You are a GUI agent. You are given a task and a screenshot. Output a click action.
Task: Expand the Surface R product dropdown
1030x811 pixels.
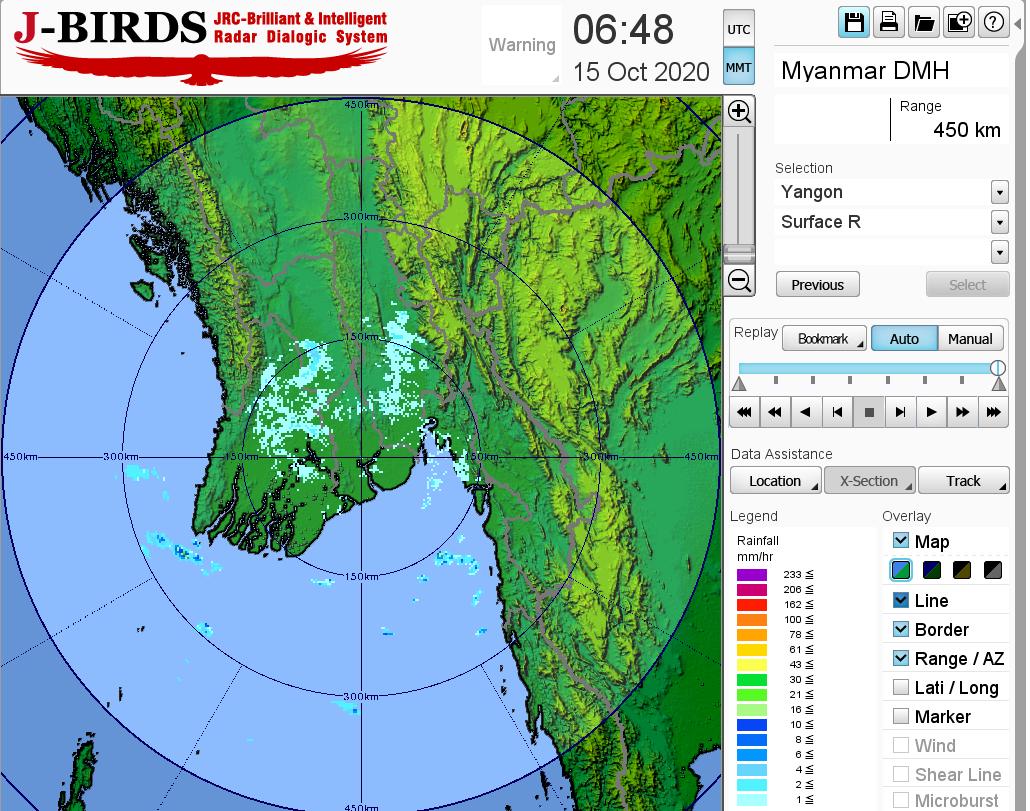coord(999,222)
